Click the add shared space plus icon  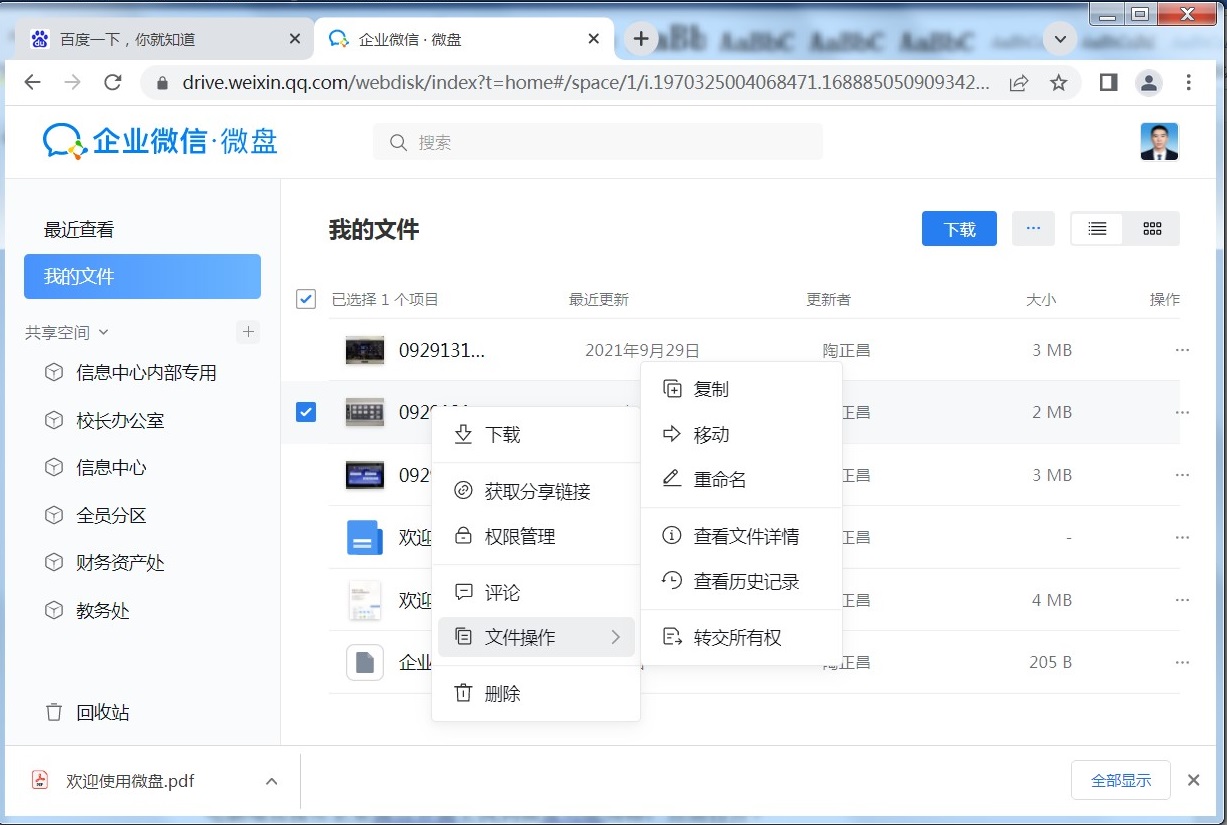(248, 332)
